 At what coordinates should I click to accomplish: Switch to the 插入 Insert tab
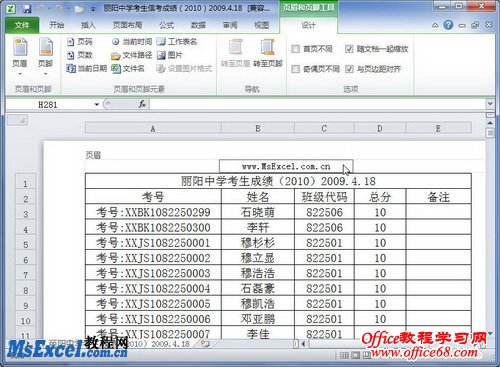(x=88, y=25)
